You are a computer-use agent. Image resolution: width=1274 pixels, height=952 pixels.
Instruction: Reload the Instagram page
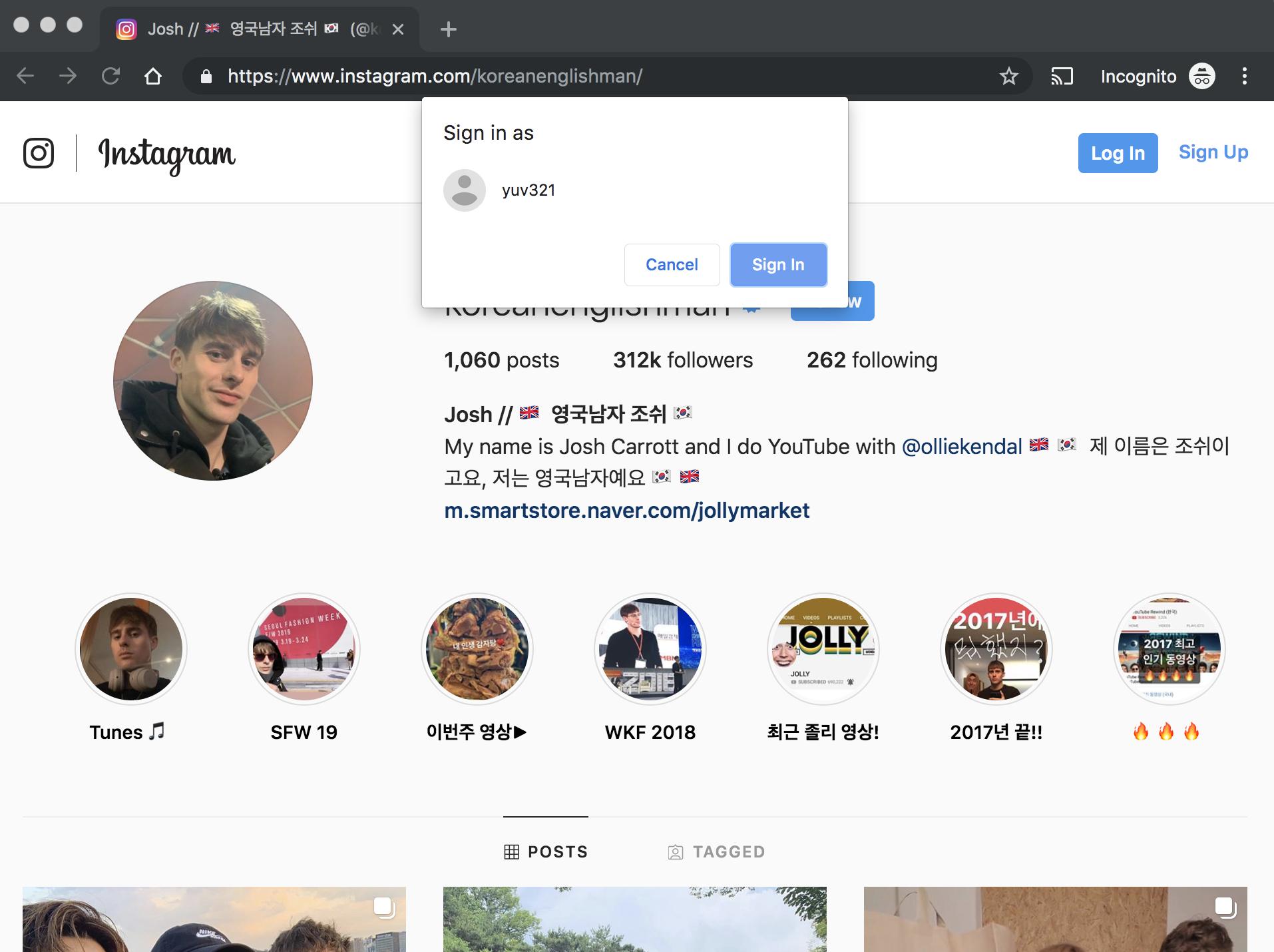[x=110, y=76]
